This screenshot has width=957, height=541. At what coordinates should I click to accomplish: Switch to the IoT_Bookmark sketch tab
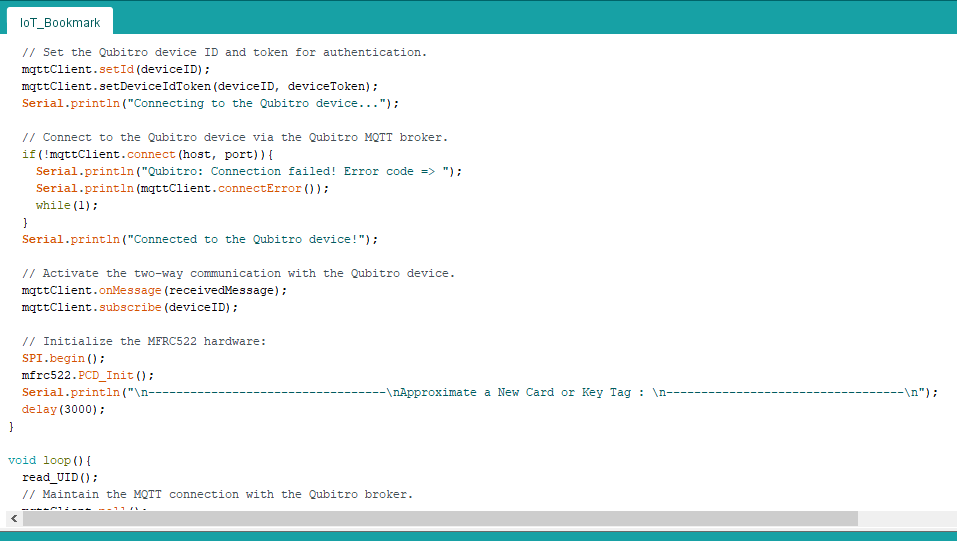point(60,22)
